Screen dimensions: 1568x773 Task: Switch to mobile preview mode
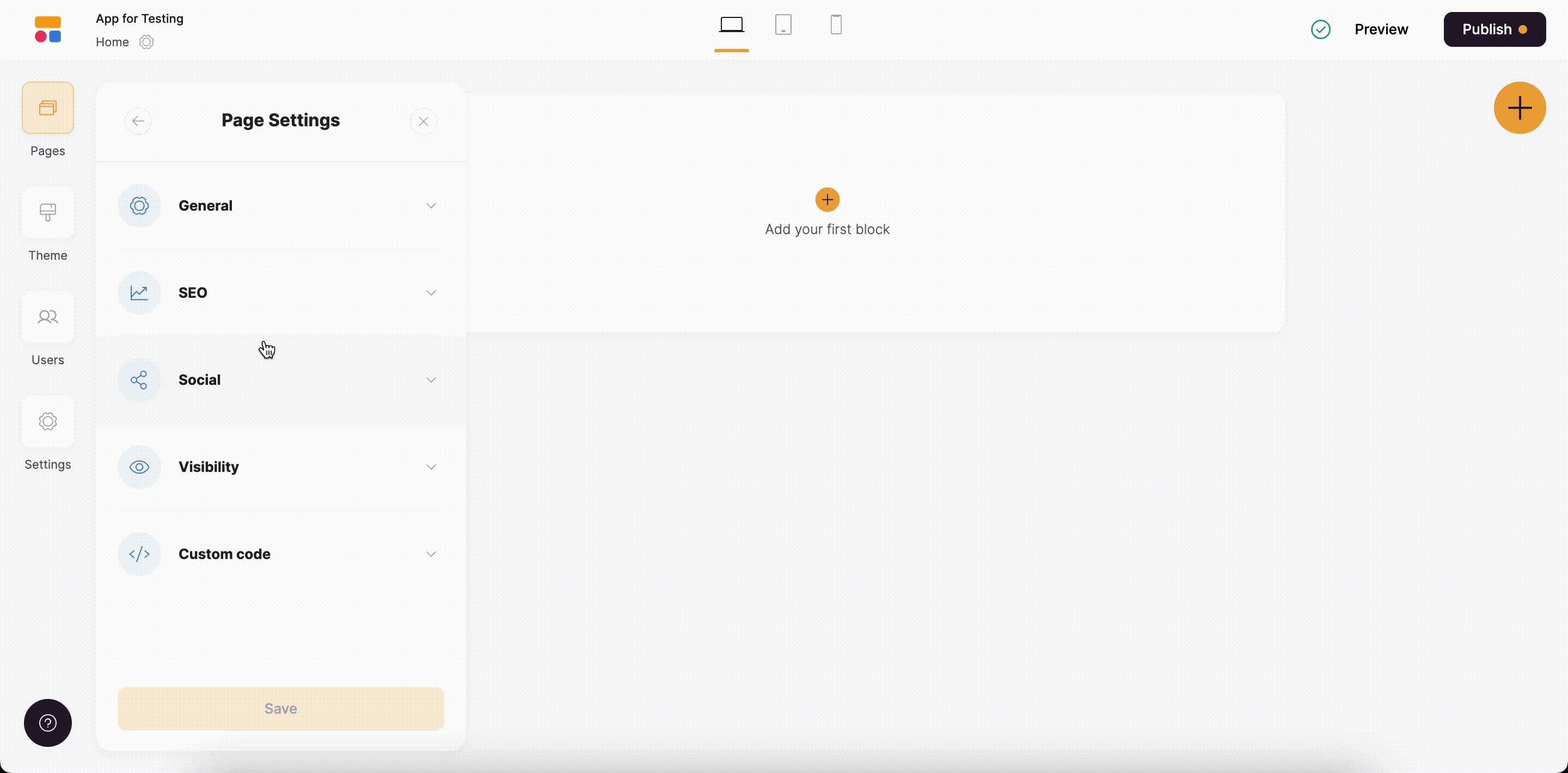836,25
